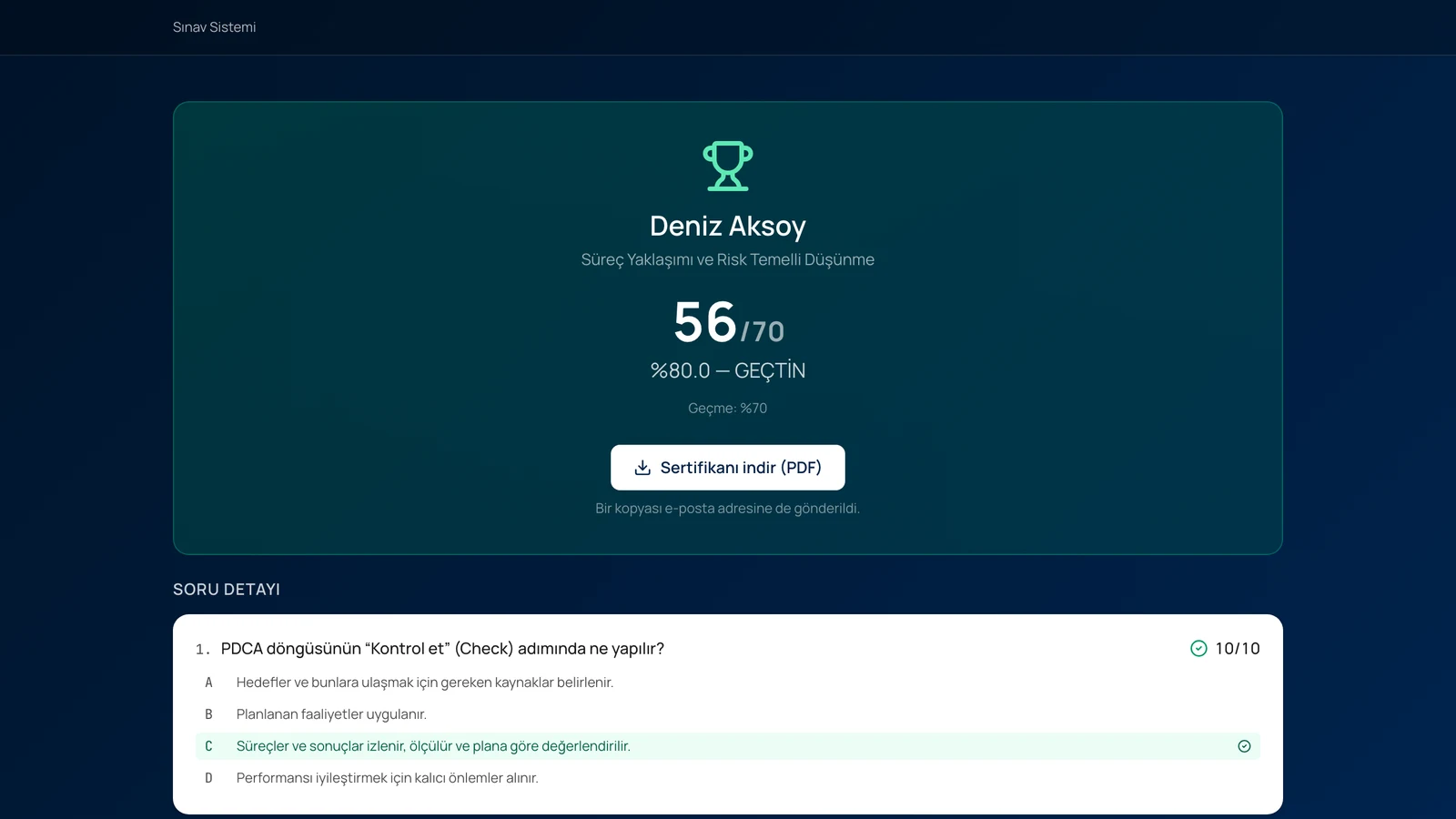Screen dimensions: 1456x819
Task: Click the large 56/70 score display
Action: (x=728, y=323)
